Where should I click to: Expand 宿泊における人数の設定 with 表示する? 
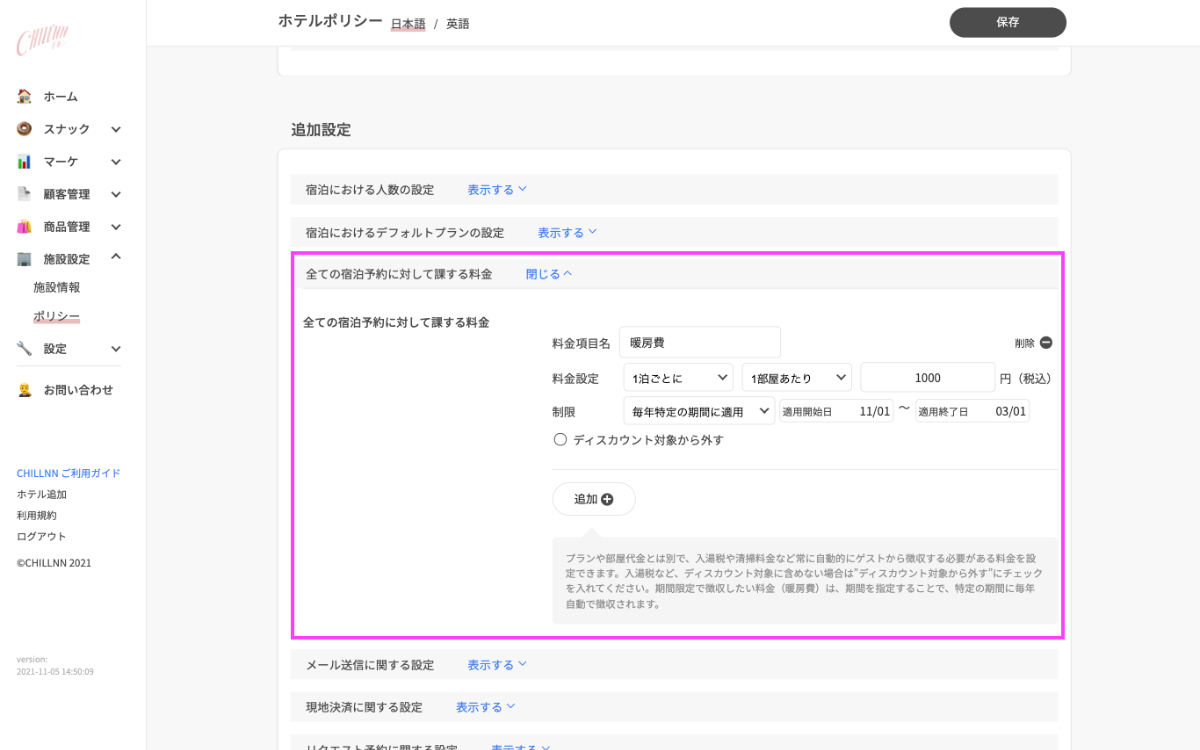click(497, 190)
